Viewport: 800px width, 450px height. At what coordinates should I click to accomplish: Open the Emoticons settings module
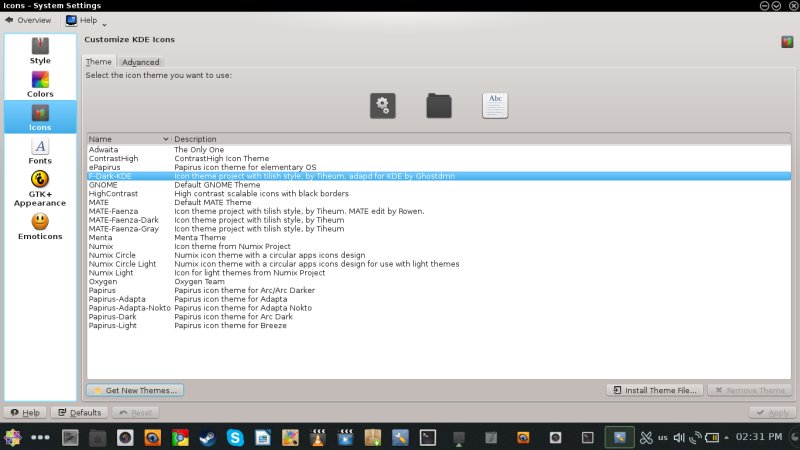point(40,226)
